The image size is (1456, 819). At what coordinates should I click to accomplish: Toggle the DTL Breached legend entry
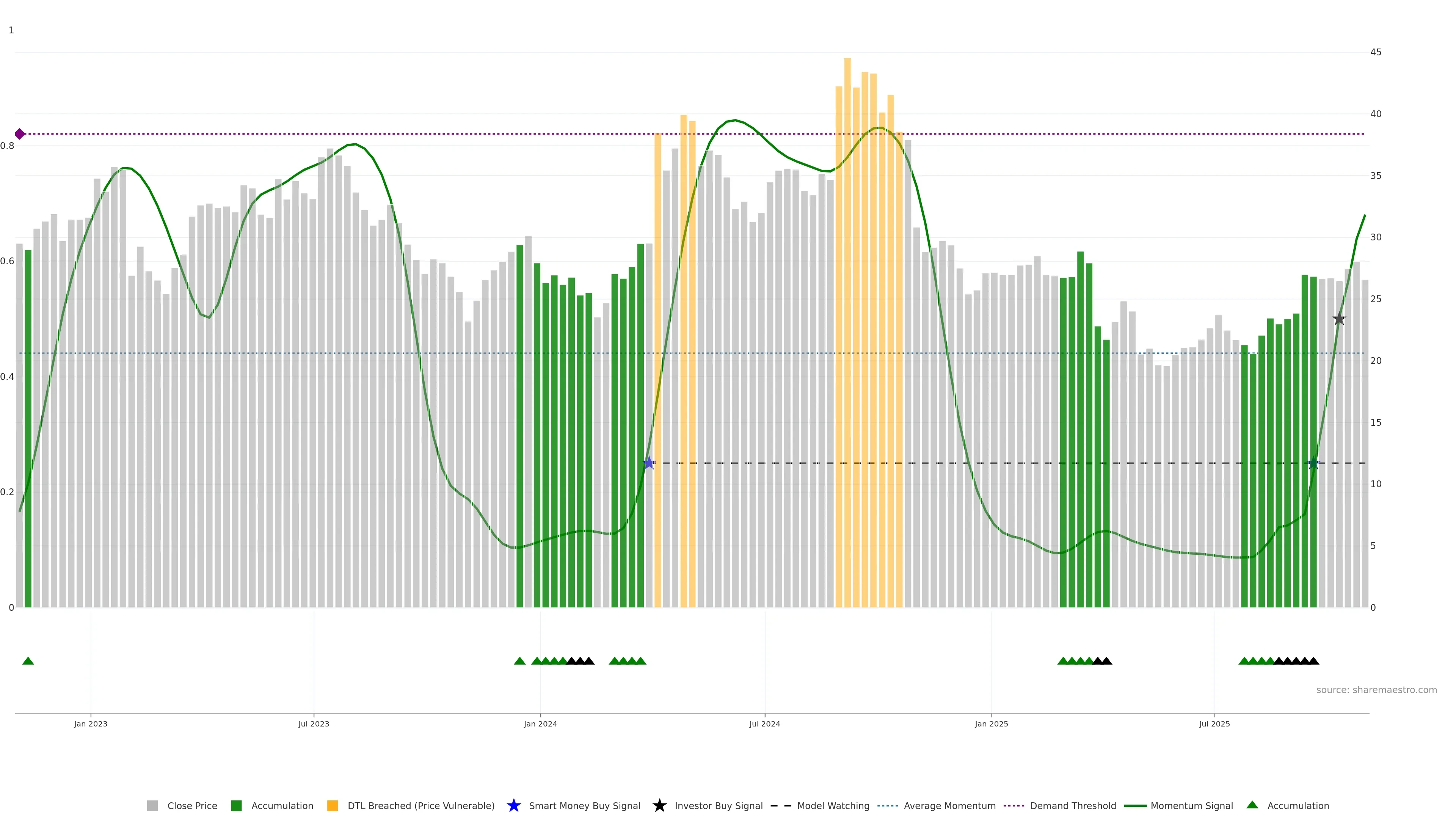[x=420, y=806]
